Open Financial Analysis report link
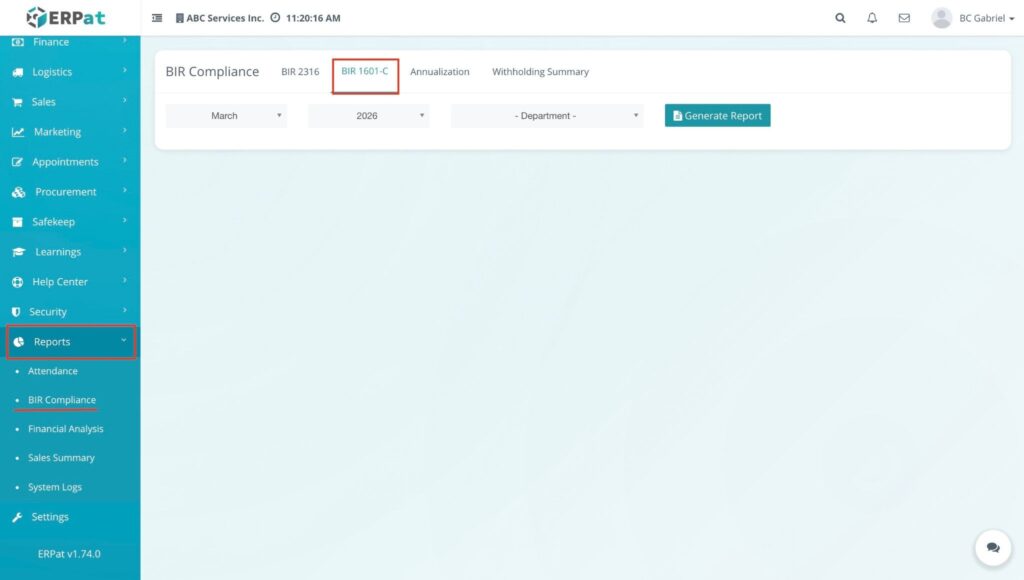Viewport: 1024px width, 580px height. (65, 429)
